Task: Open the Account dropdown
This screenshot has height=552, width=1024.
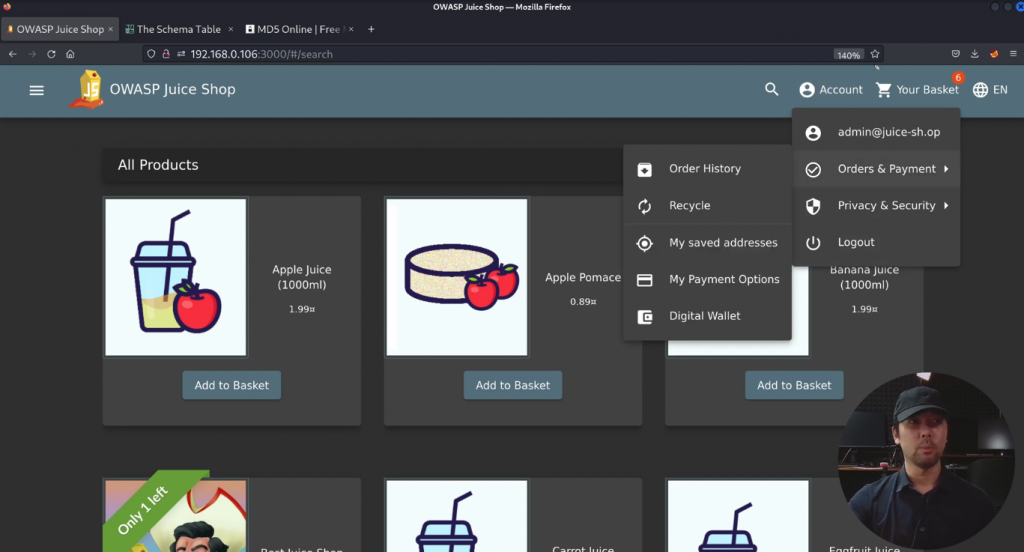Action: point(831,90)
